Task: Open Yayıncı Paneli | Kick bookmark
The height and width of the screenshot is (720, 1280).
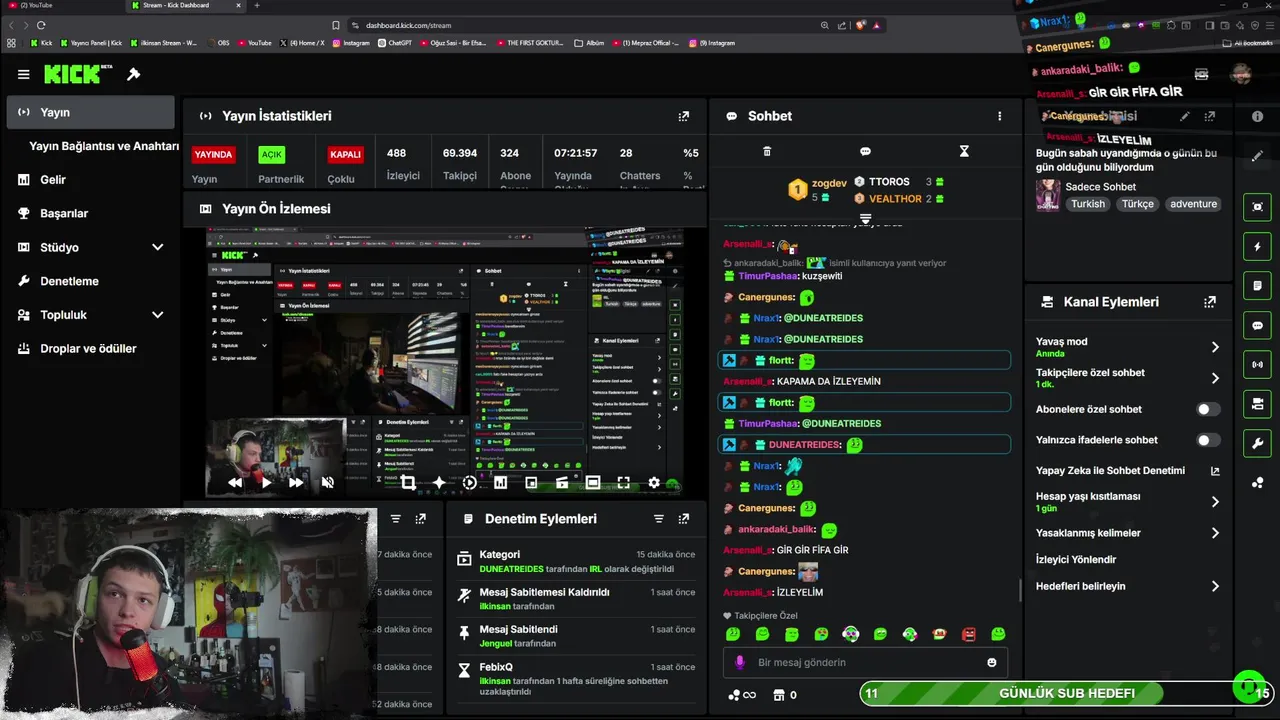Action: tap(92, 43)
